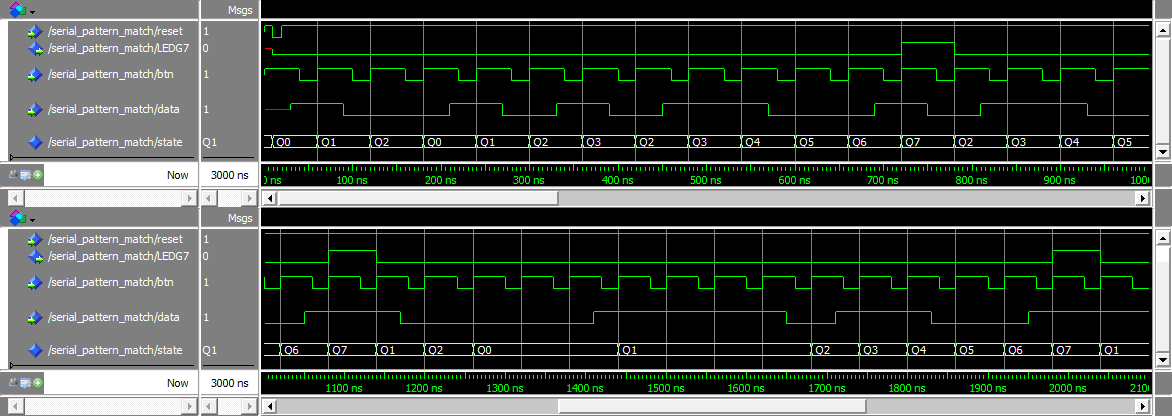This screenshot has height=416, width=1172.
Task: Select /serial_pattern_match/state in the top pane
Action: click(x=115, y=142)
